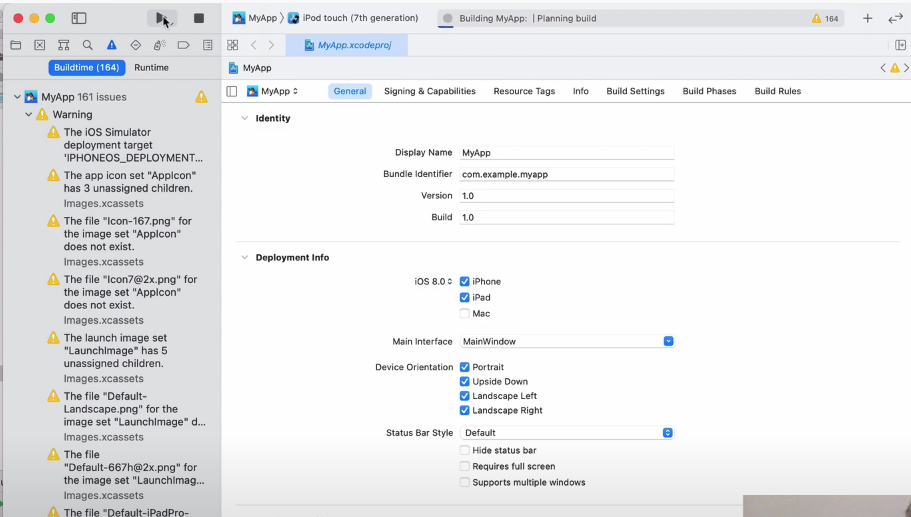Open MyApp target selector popup
This screenshot has width=911, height=517.
pyautogui.click(x=272, y=91)
